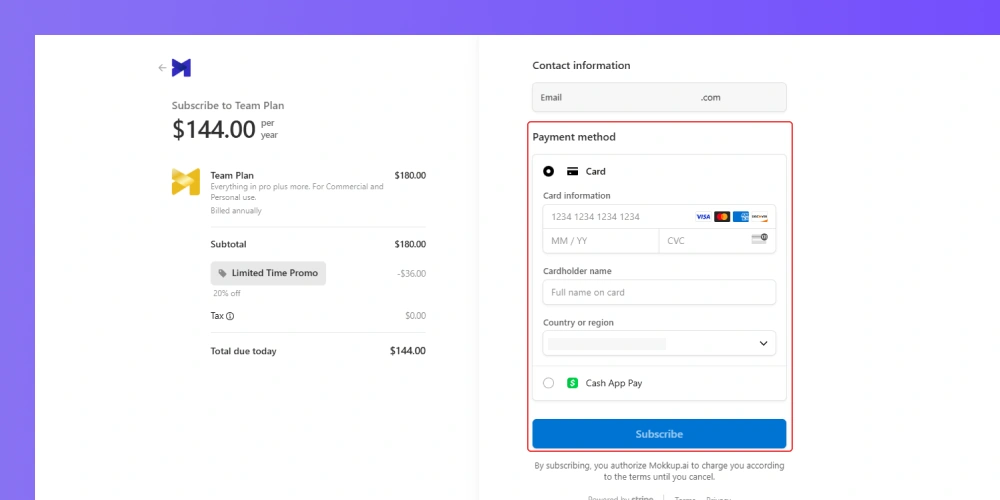Click the Contact information heading
The image size is (1000, 500).
(x=581, y=66)
